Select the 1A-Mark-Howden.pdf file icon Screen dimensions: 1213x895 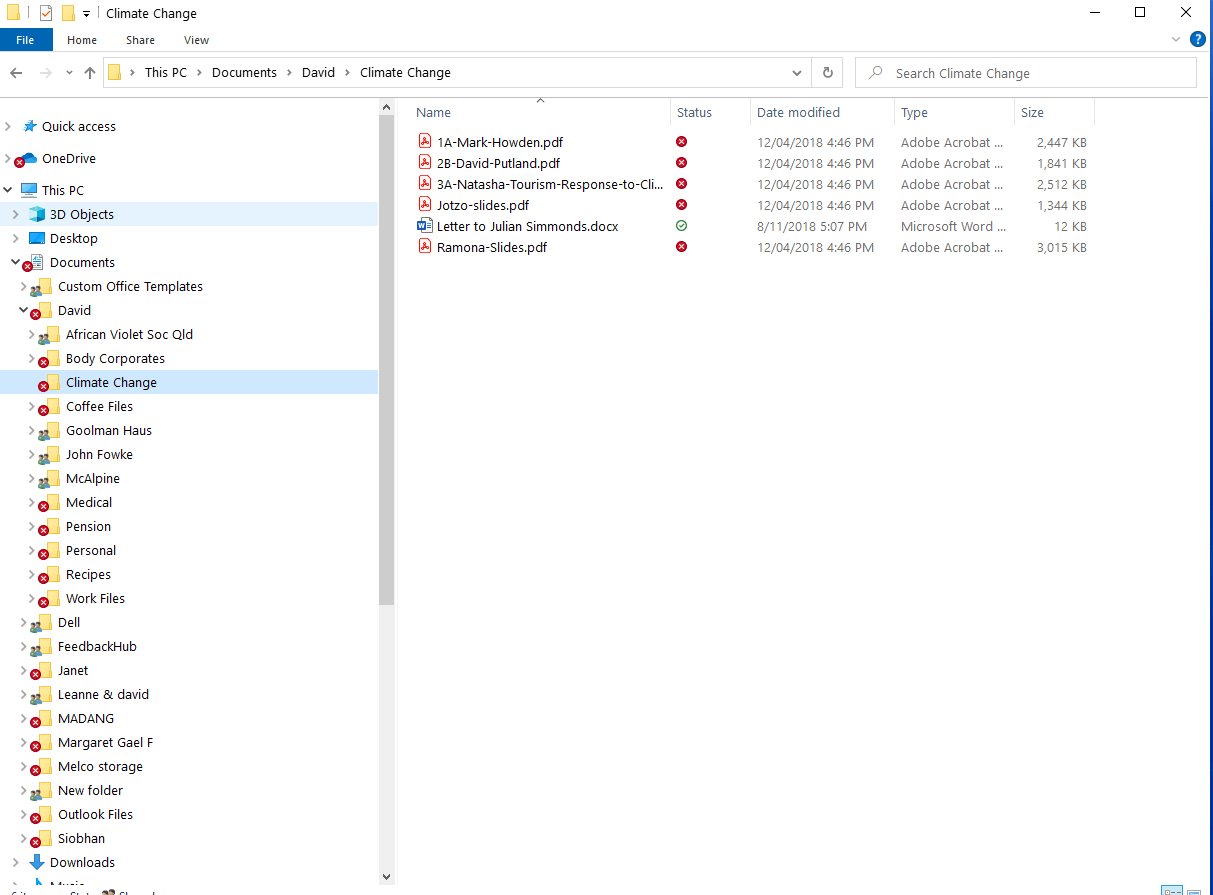(425, 142)
